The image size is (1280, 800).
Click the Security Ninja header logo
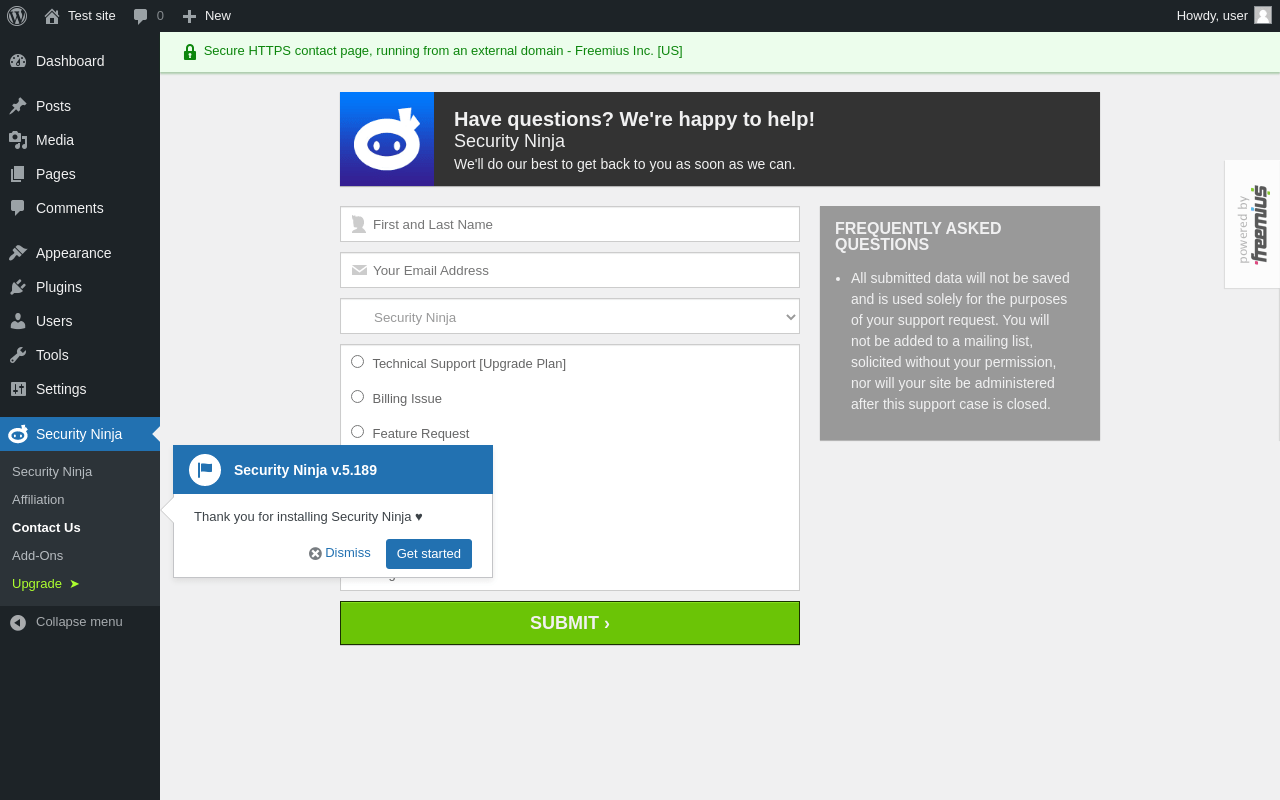387,139
